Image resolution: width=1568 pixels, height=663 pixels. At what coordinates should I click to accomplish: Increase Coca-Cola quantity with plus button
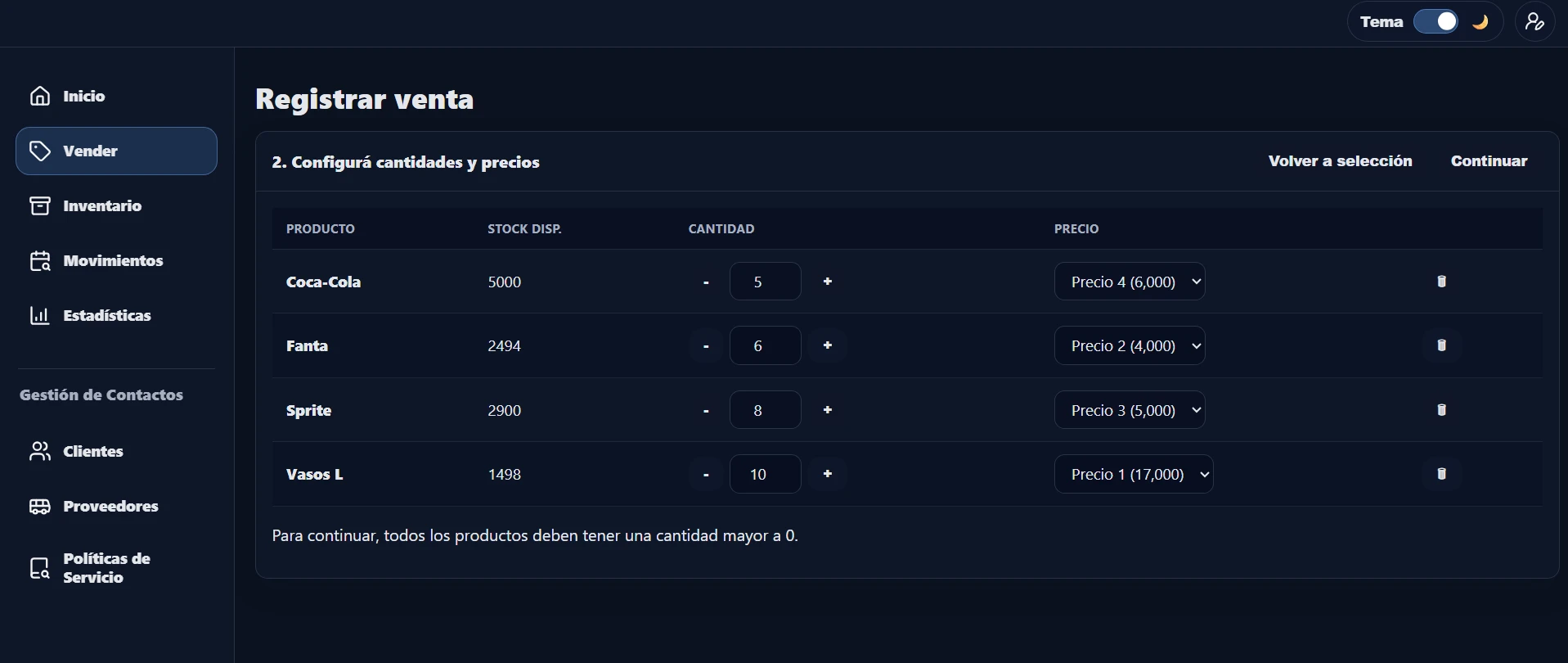(x=827, y=282)
